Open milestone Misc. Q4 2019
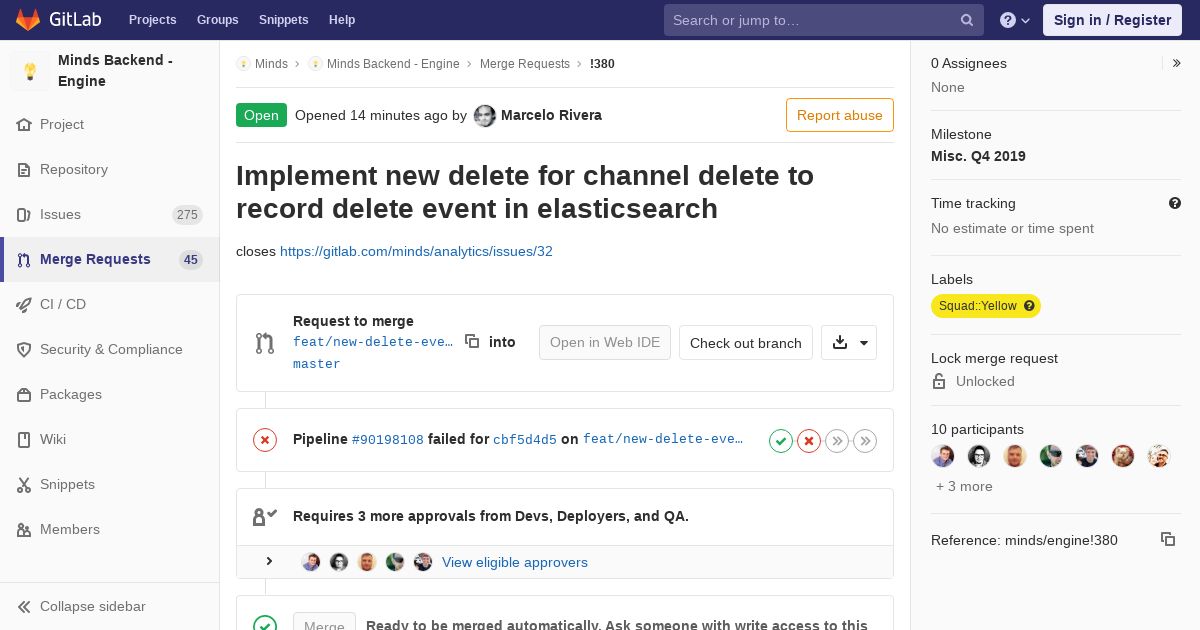Screen dimensions: 1200x630 tap(978, 156)
